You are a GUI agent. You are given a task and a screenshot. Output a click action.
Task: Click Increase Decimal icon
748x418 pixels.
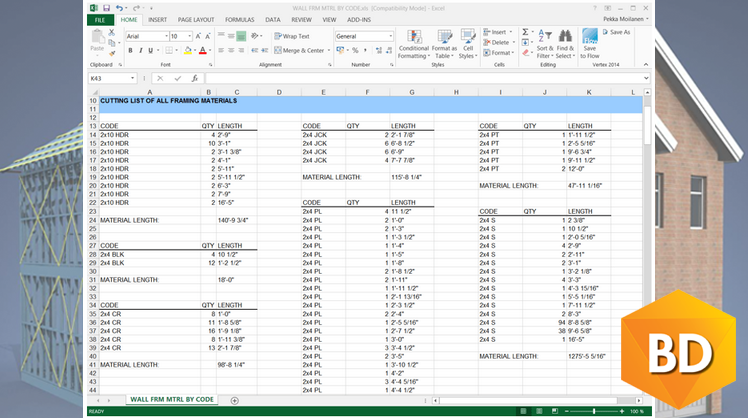[379, 50]
